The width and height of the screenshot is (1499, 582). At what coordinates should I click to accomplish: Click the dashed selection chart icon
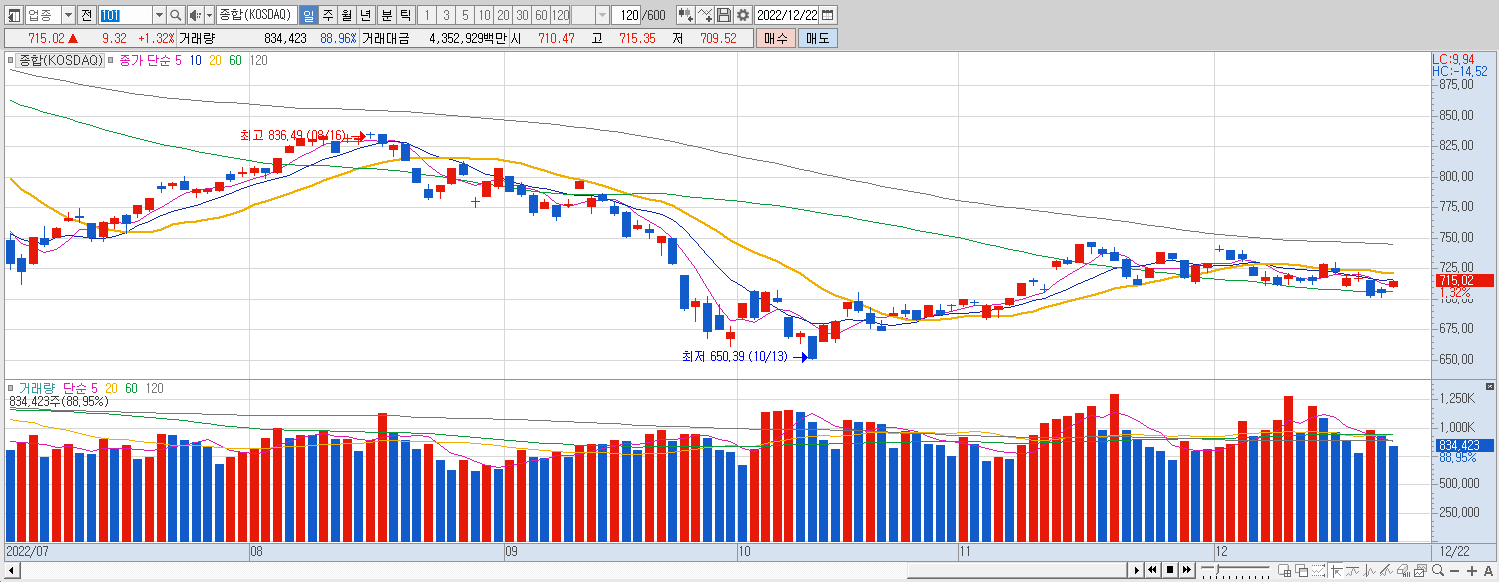(1318, 571)
